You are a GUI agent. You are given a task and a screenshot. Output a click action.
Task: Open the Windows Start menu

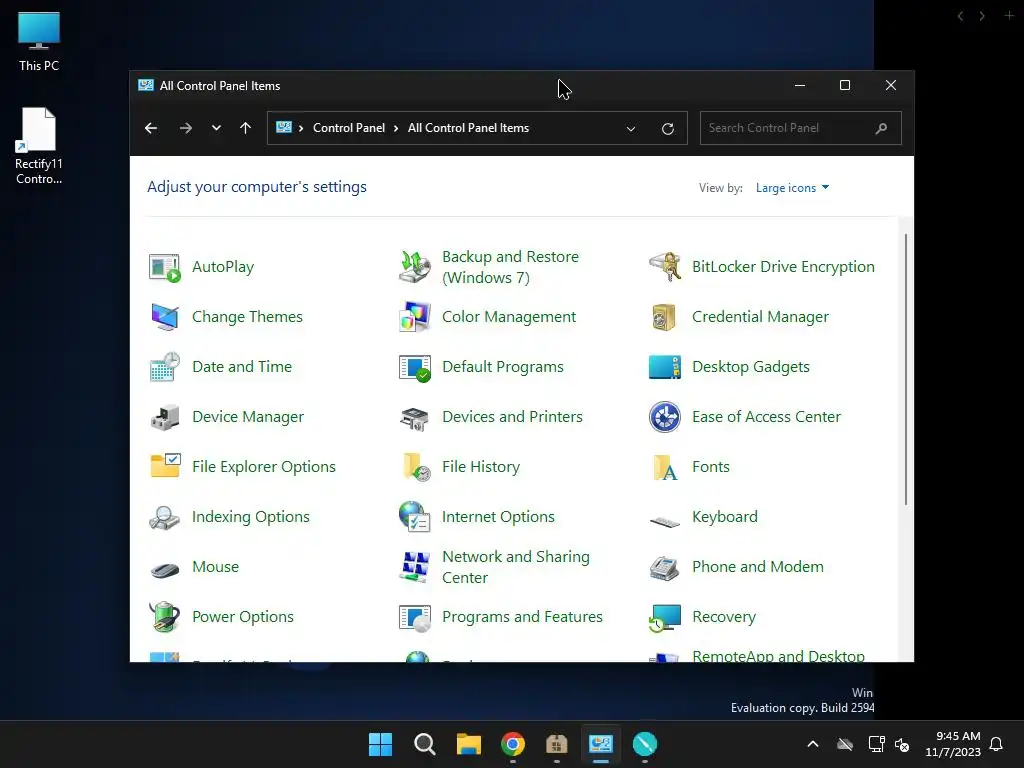point(380,744)
